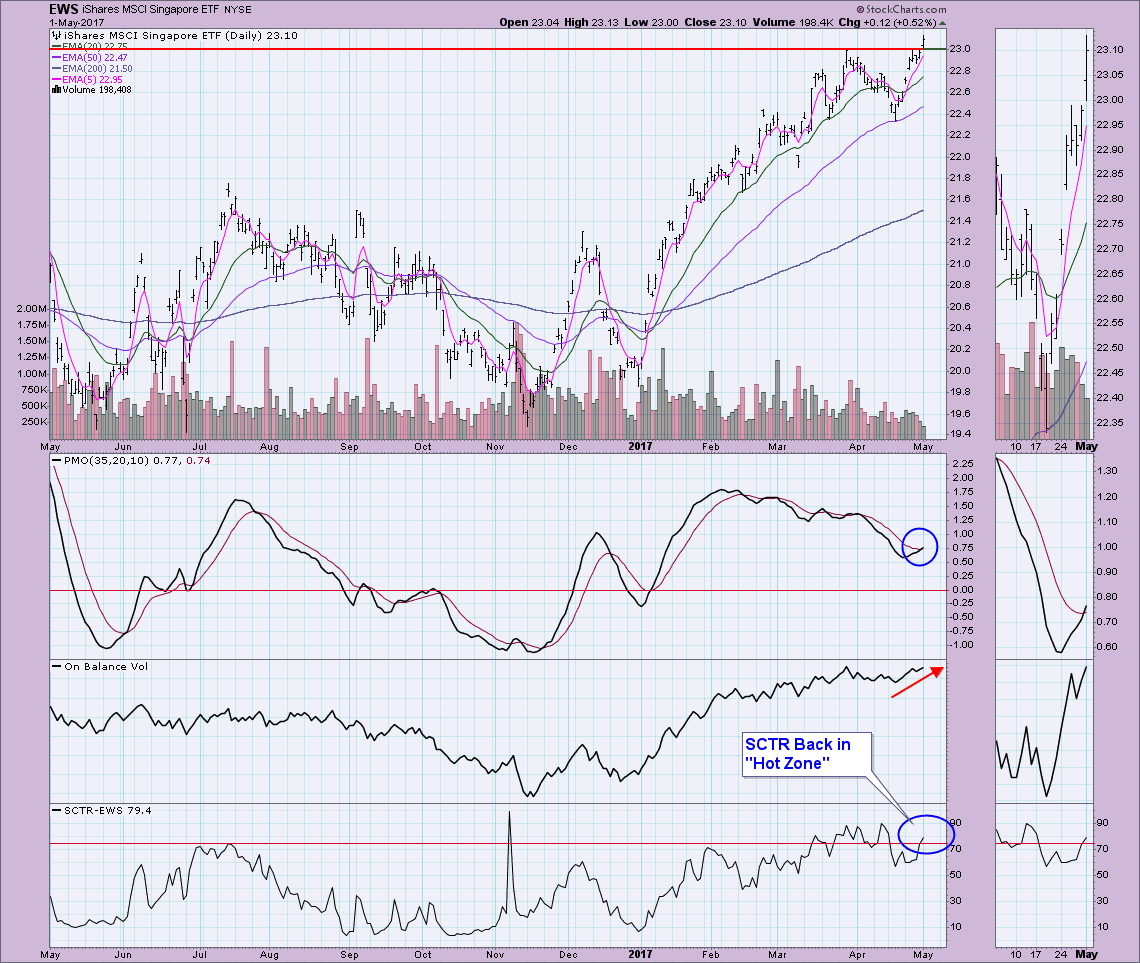Click the 0.60 label on the zoomed PMO axis
The width and height of the screenshot is (1140, 963).
pos(1107,646)
